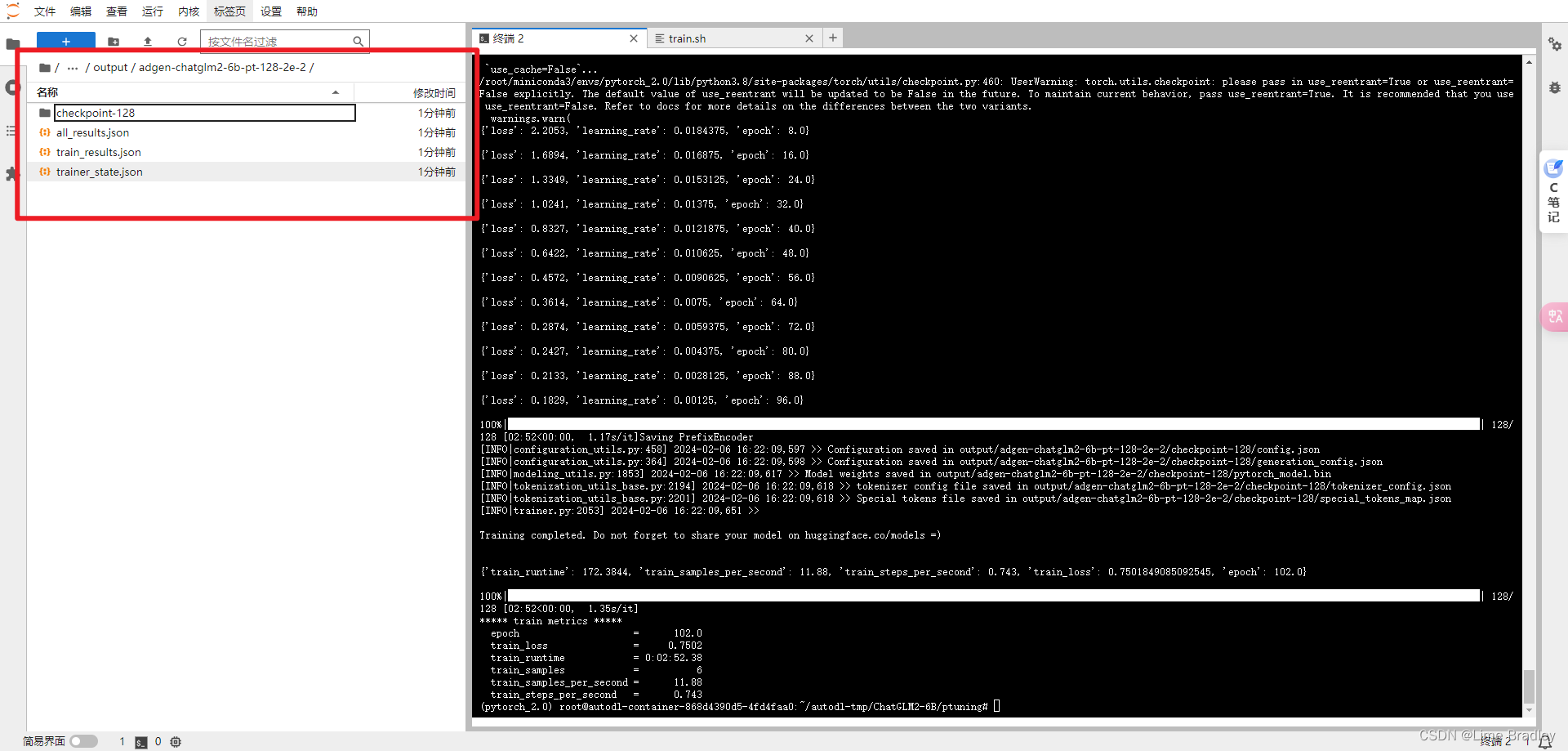Close the train.sh tab
The image size is (1568, 751).
809,38
